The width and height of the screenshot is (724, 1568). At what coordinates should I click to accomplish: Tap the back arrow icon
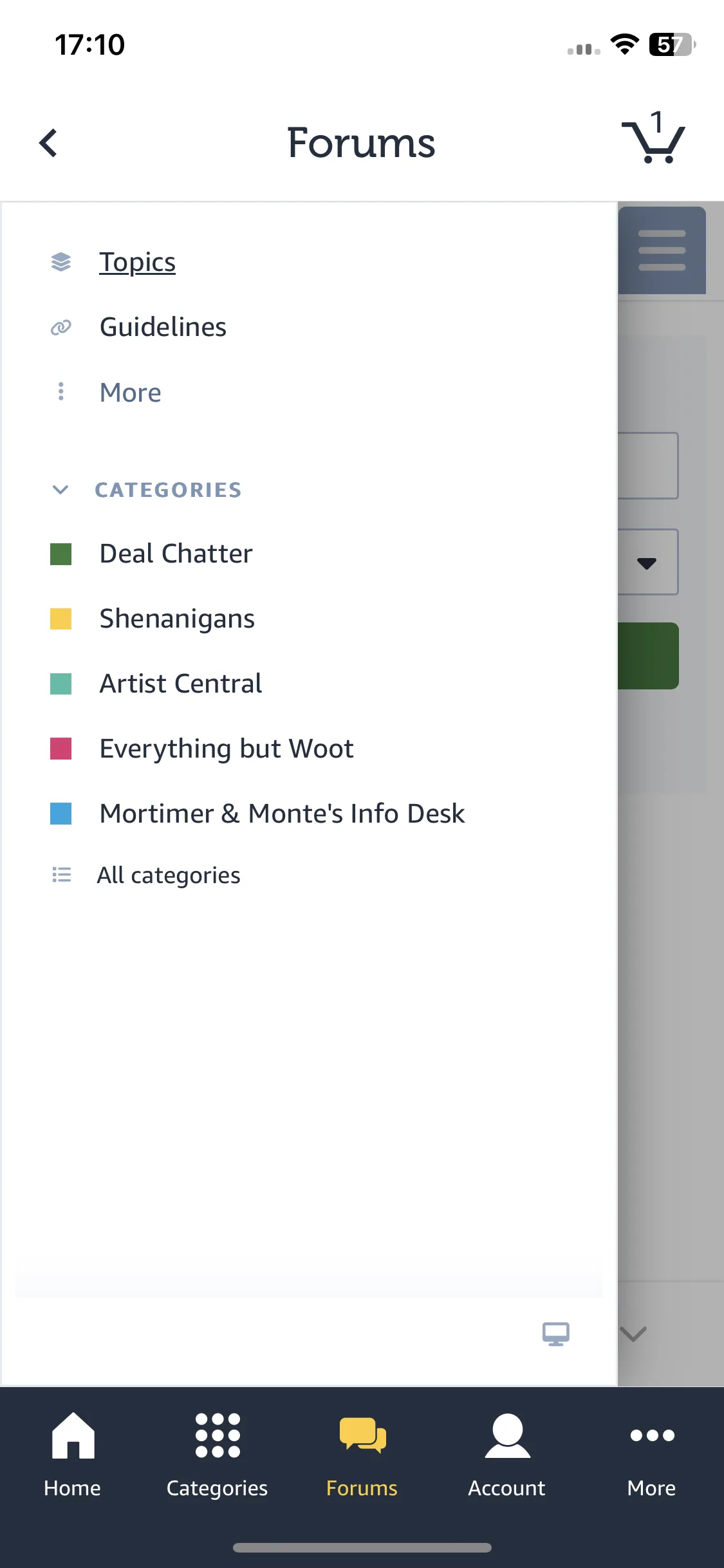click(48, 143)
